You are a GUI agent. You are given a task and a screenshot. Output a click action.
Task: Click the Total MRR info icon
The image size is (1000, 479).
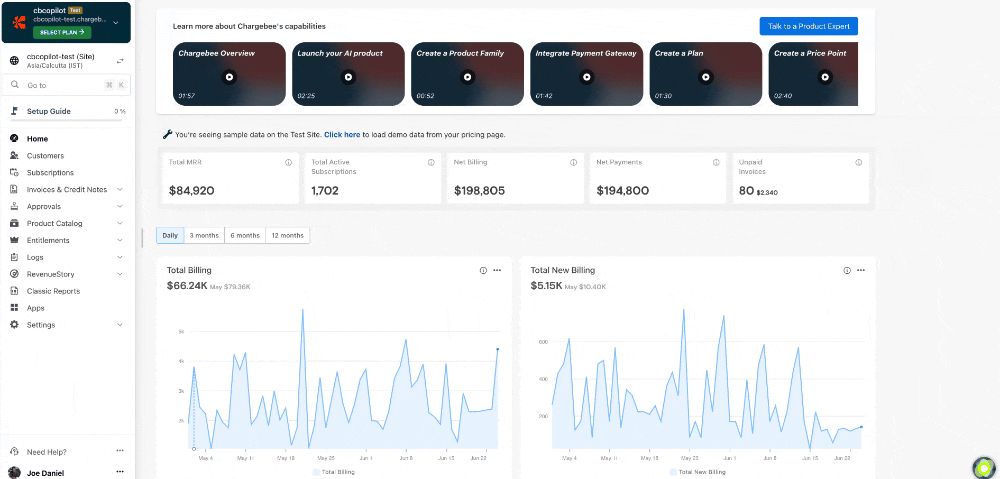tap(288, 163)
